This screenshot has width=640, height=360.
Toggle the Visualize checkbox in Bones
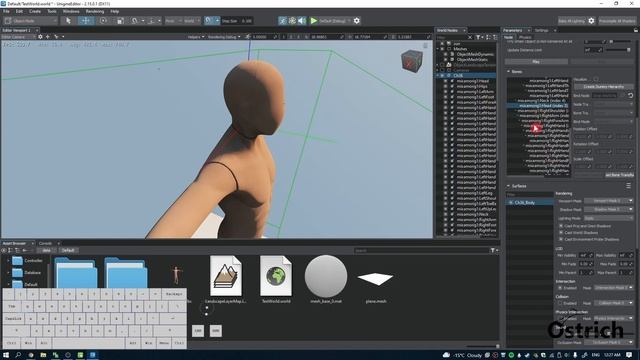tap(596, 79)
